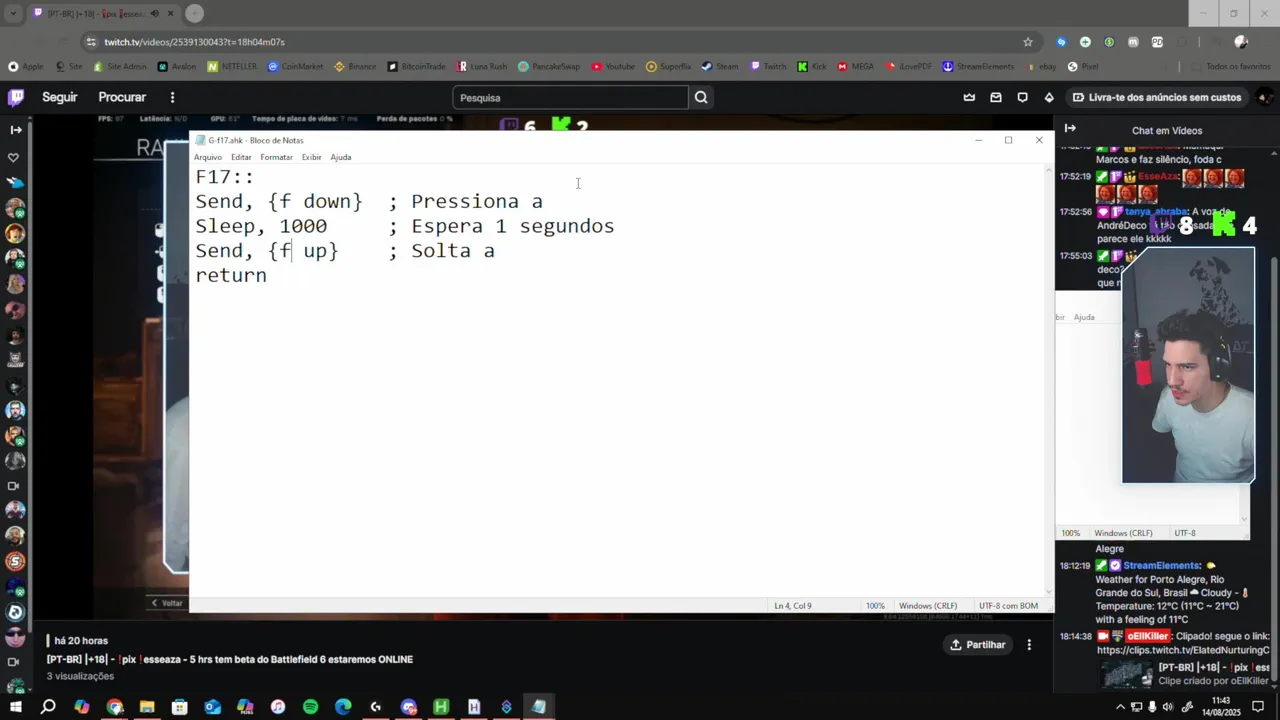The image size is (1280, 720).
Task: Open the iLovePDF bookmark
Action: pos(908,67)
